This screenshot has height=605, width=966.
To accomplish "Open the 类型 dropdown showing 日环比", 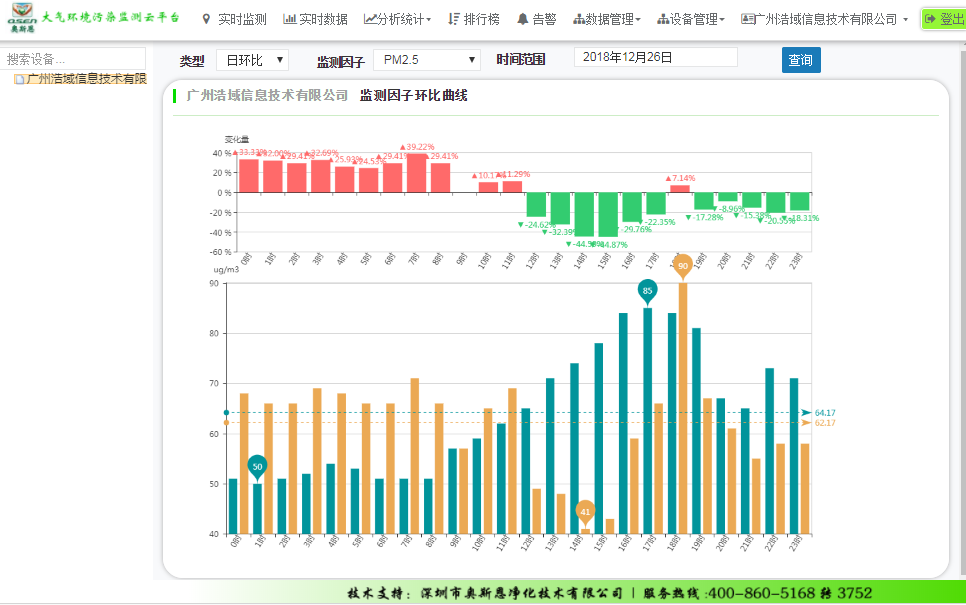I will click(252, 60).
